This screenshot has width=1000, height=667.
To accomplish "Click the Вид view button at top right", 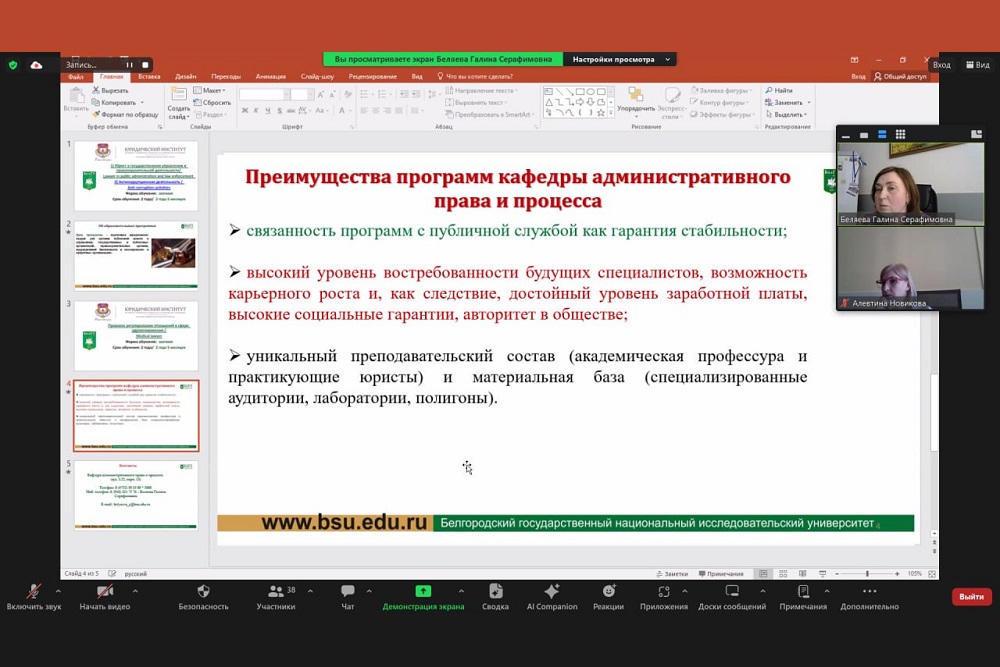I will tap(976, 65).
